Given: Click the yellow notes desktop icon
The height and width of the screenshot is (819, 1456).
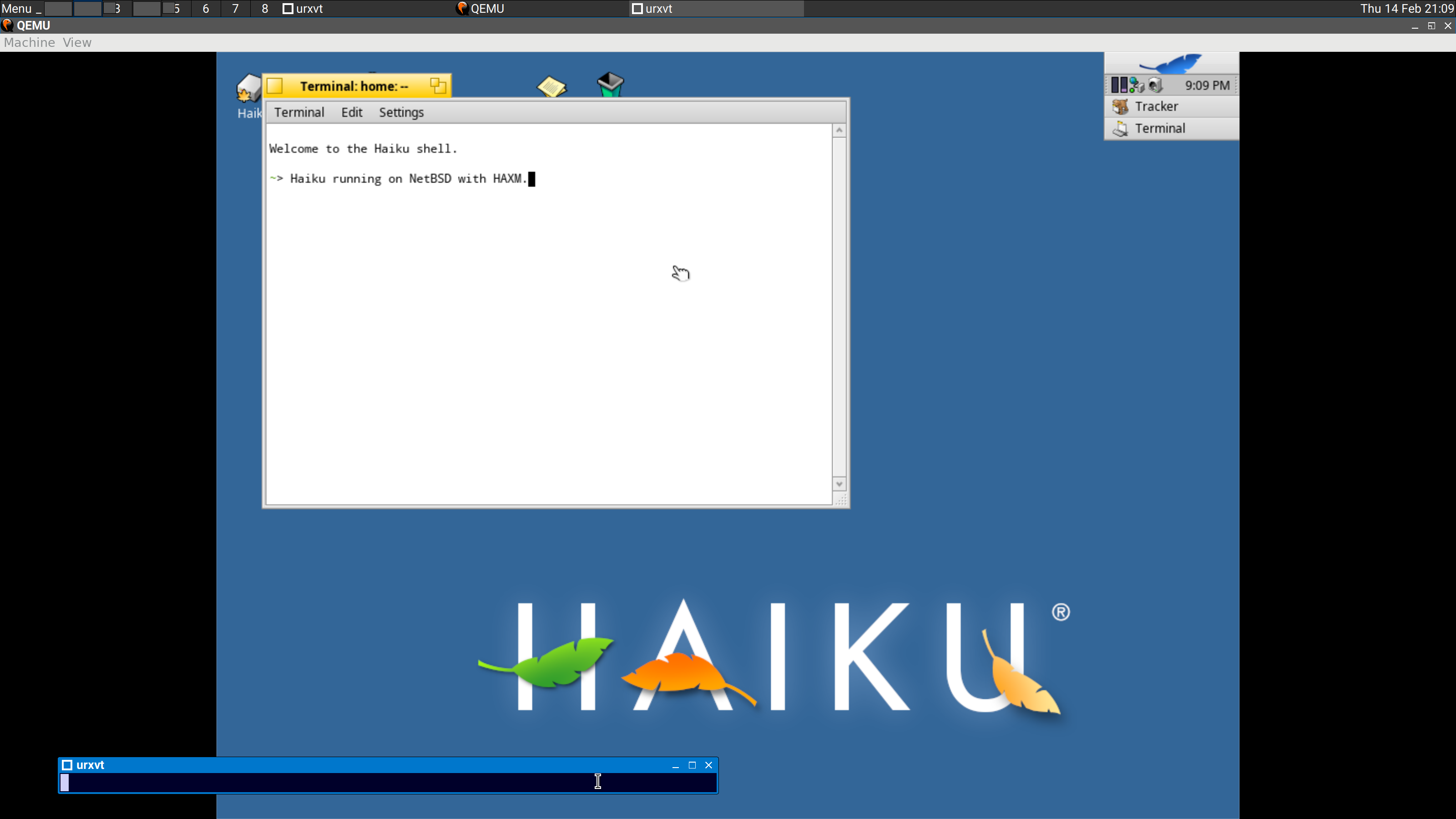Looking at the screenshot, I should (x=551, y=86).
